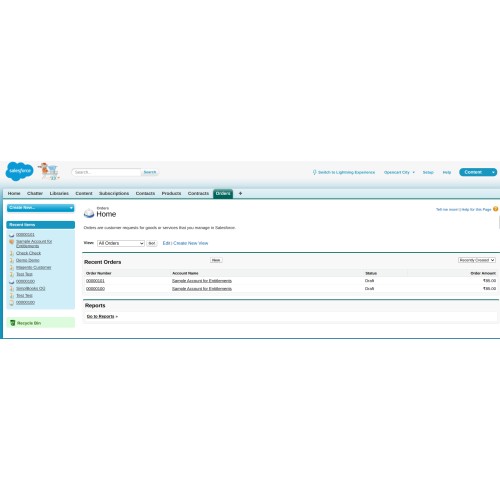The height and width of the screenshot is (500, 500).
Task: Click the global Search input field
Action: 106,172
